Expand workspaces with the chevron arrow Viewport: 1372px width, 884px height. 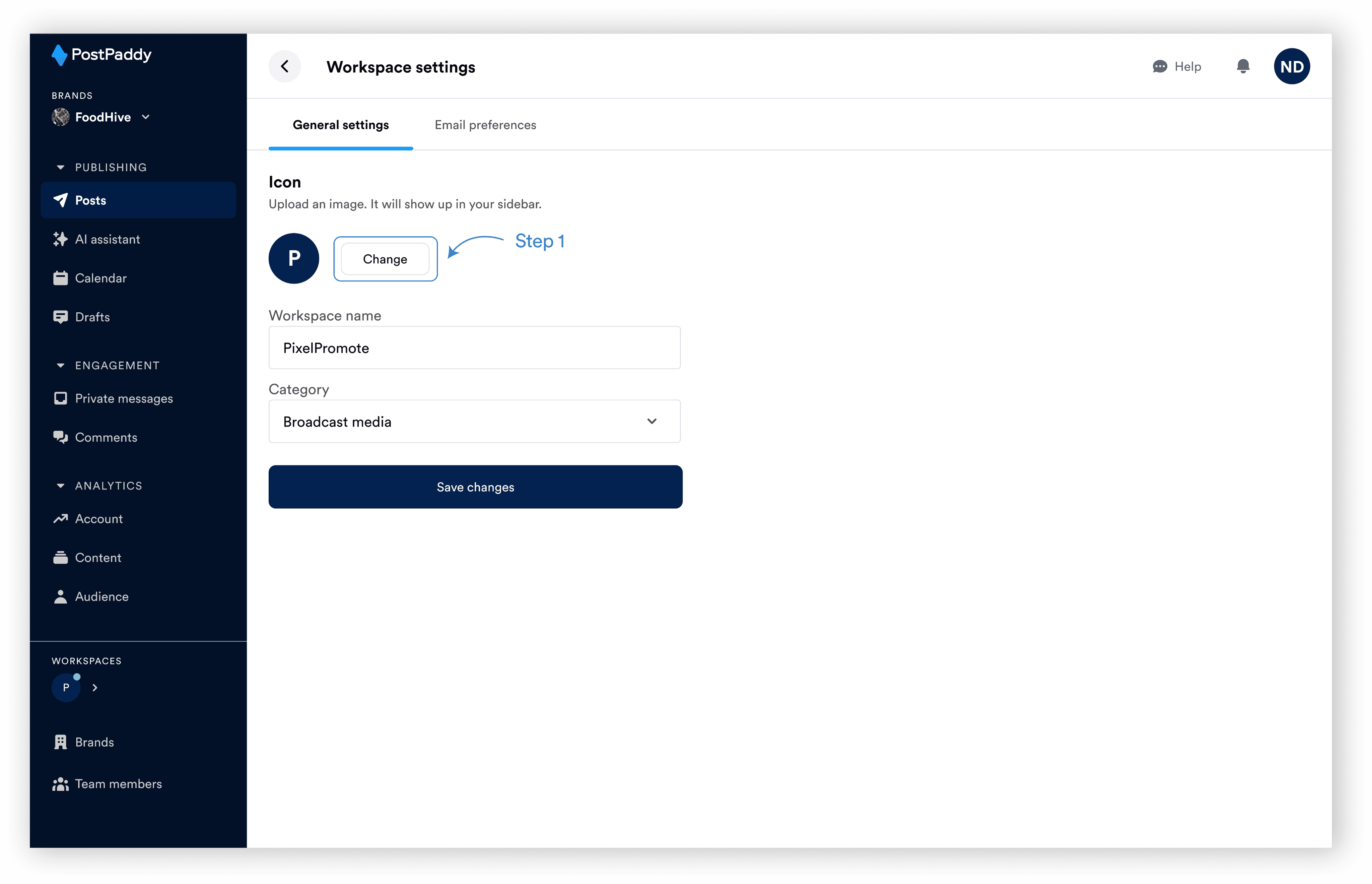point(95,688)
